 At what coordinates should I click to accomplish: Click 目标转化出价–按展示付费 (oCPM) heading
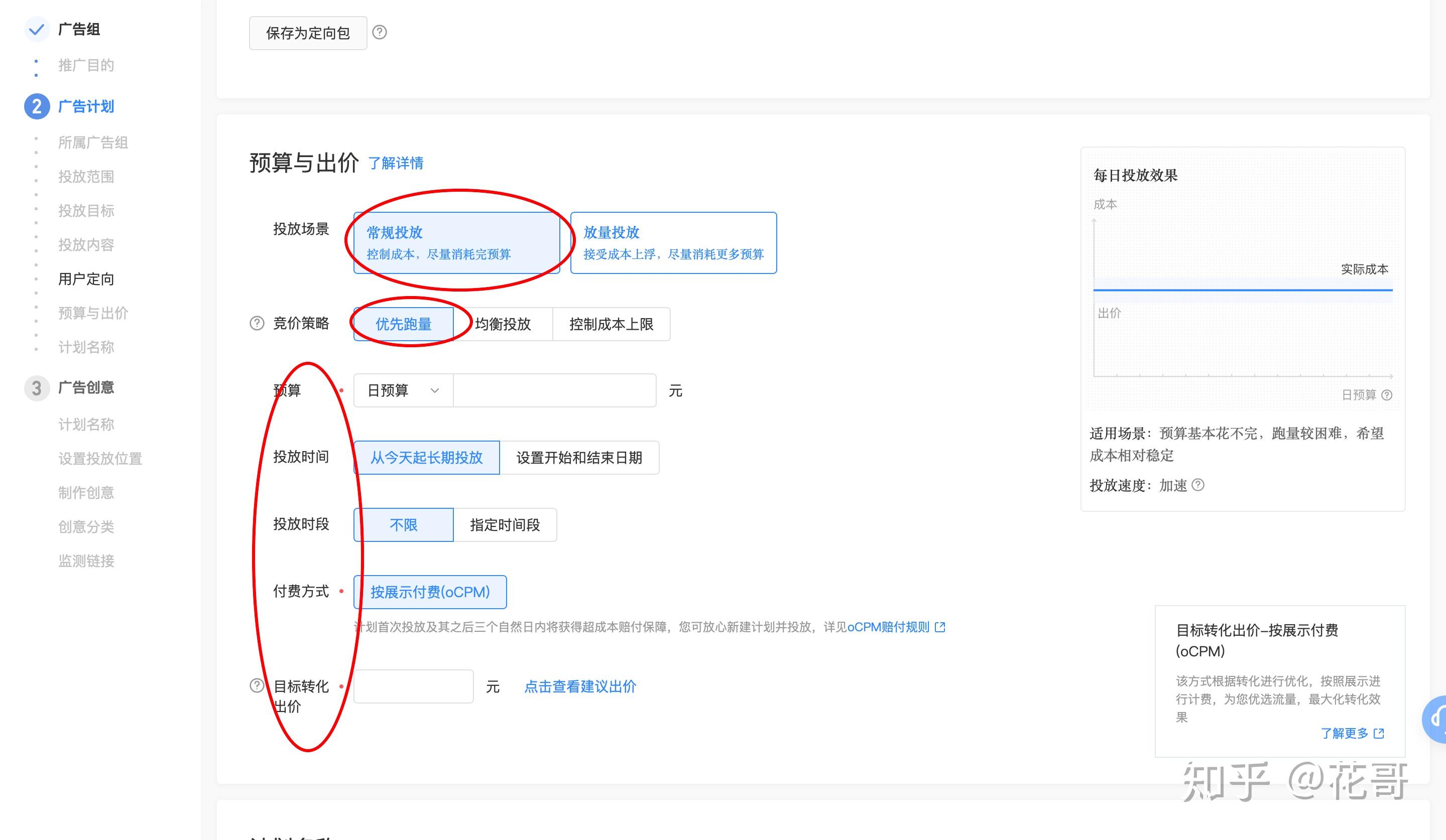tap(1257, 641)
